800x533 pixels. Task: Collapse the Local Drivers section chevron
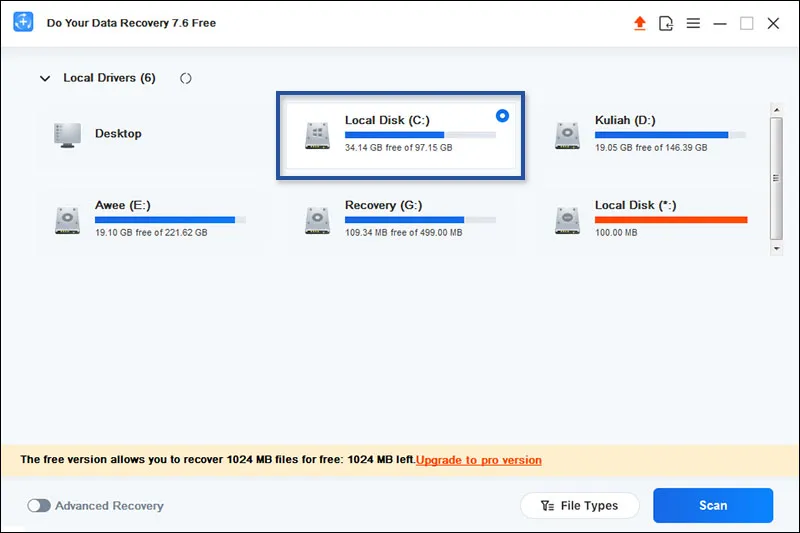[x=44, y=78]
